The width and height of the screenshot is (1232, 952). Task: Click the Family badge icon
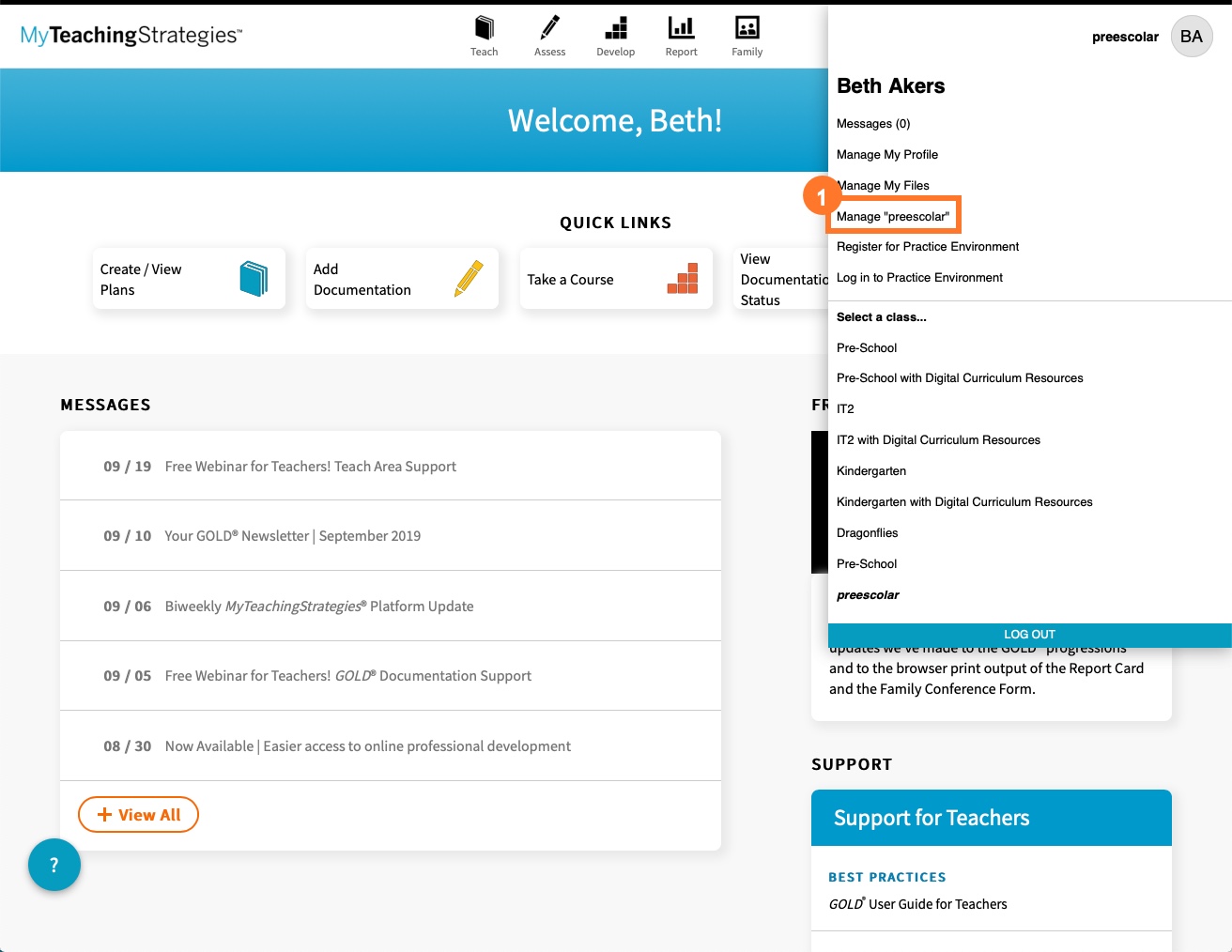[x=747, y=26]
